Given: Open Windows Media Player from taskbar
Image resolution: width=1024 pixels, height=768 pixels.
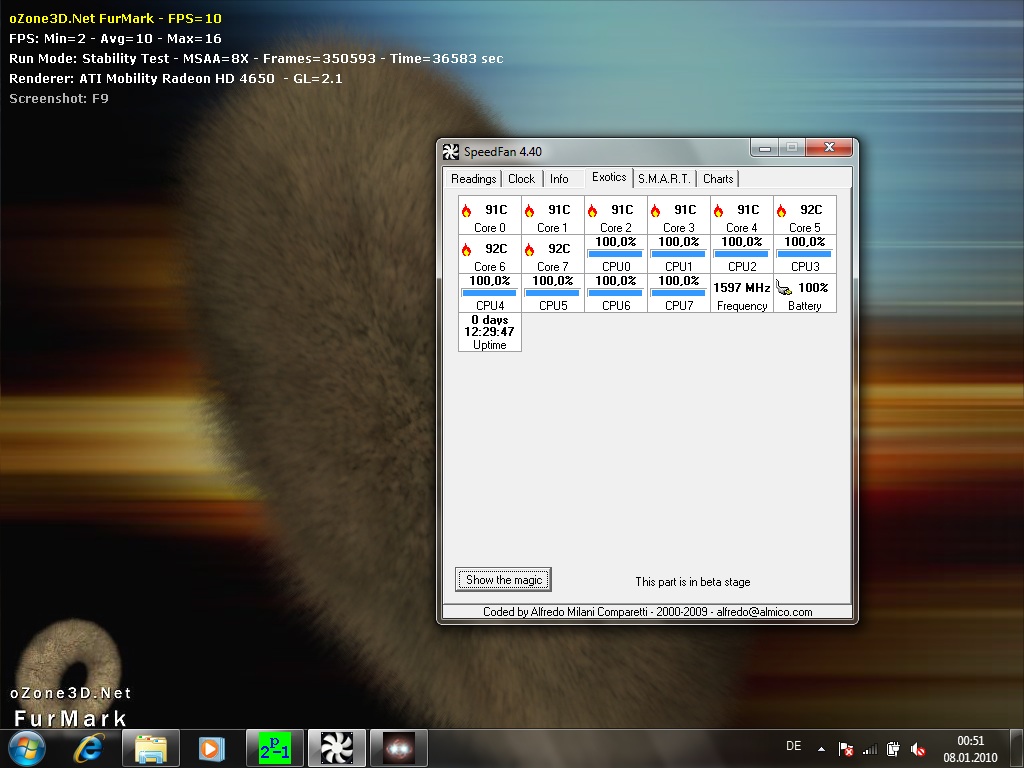Looking at the screenshot, I should (x=210, y=748).
